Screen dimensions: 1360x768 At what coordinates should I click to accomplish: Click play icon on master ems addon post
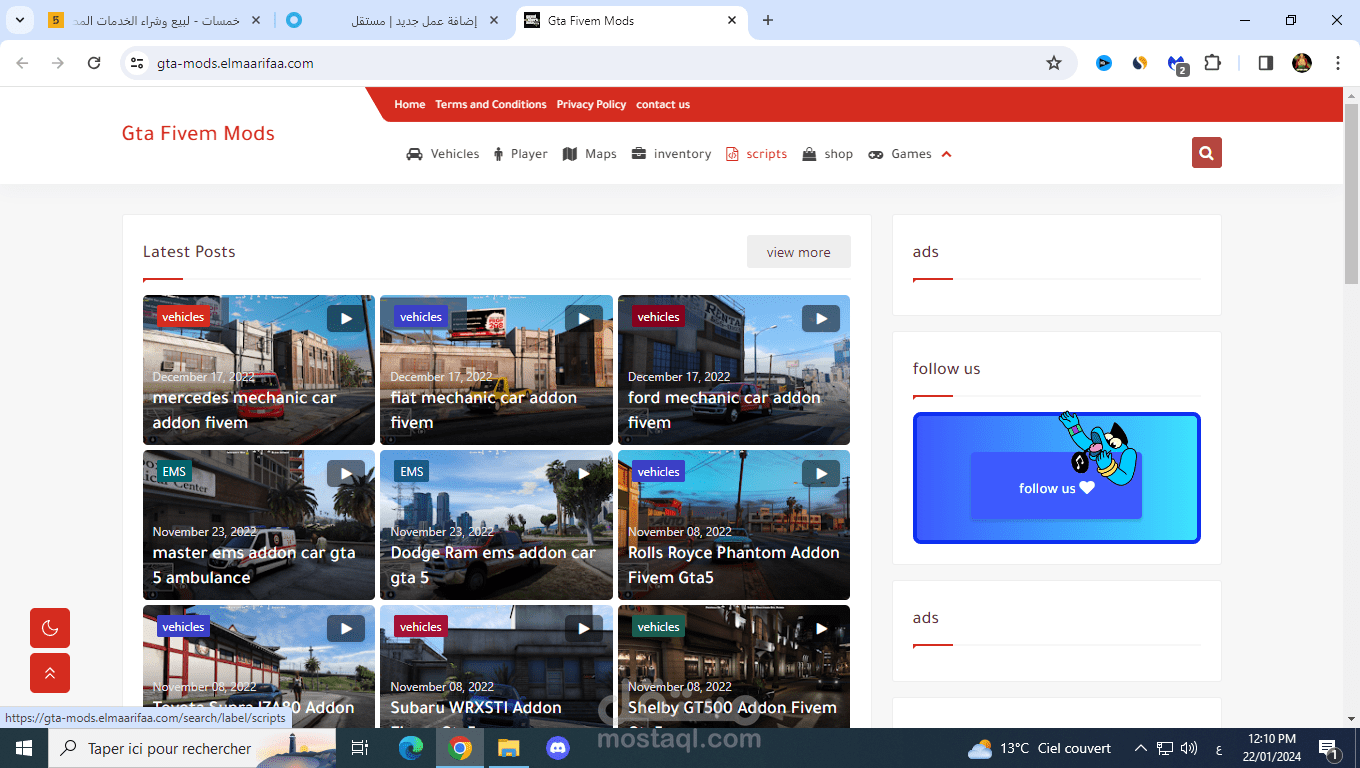[346, 473]
